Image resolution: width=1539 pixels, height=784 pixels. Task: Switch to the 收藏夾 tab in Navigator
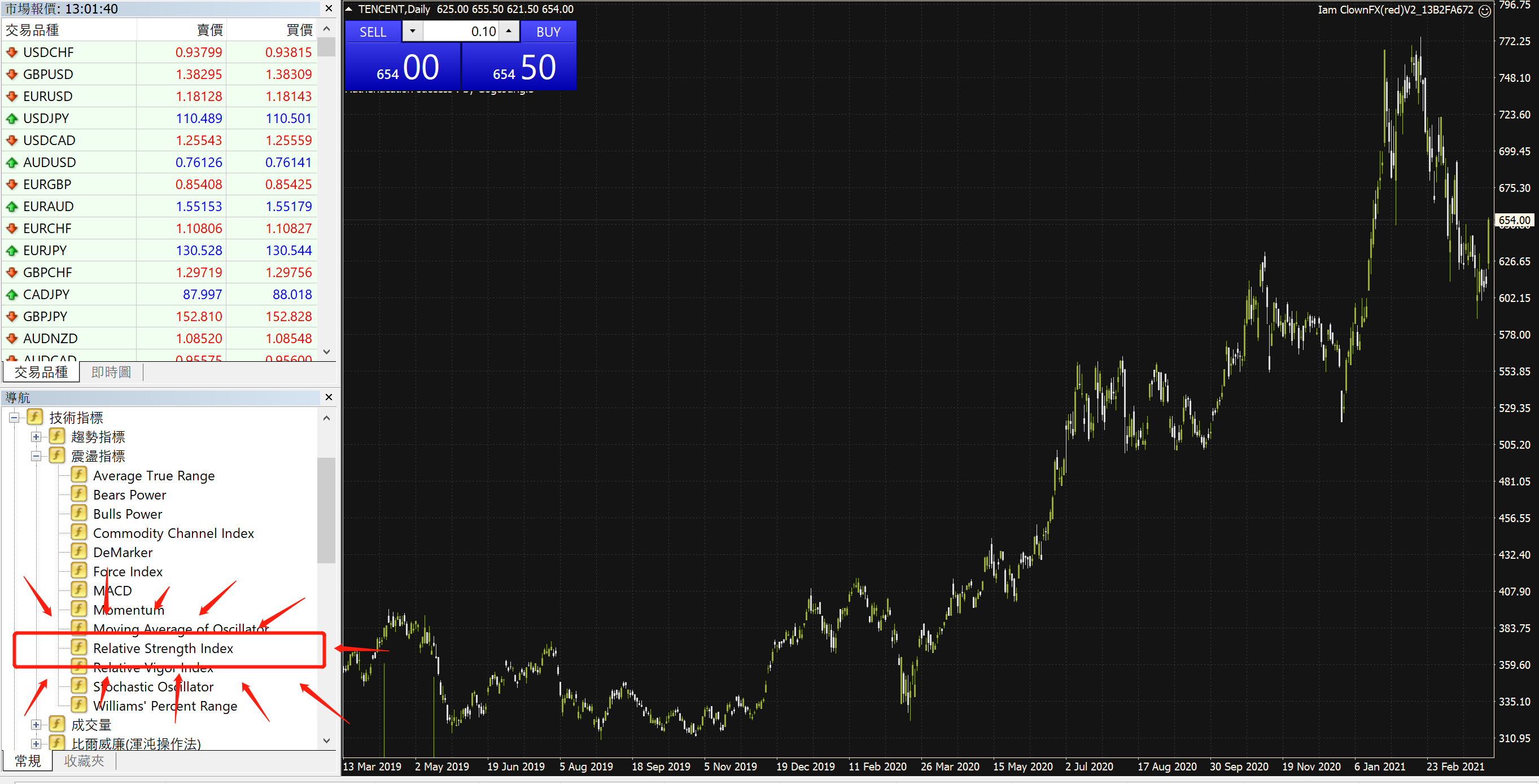click(x=84, y=761)
